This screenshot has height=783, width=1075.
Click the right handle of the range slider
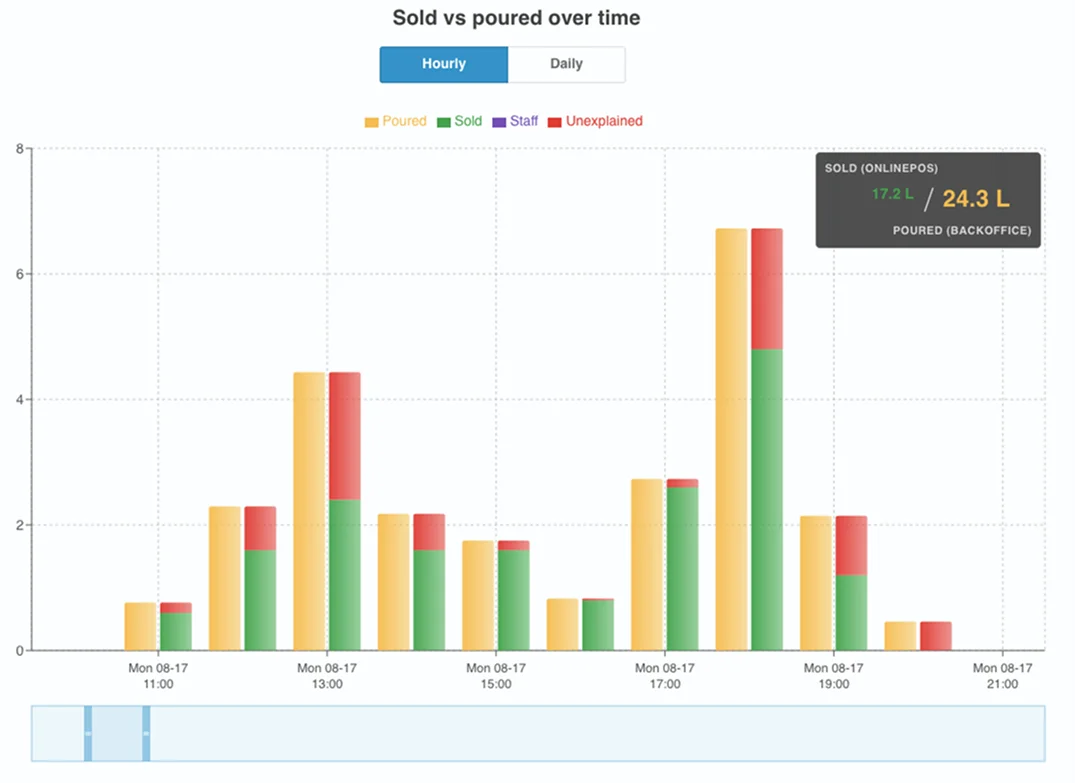coord(146,733)
